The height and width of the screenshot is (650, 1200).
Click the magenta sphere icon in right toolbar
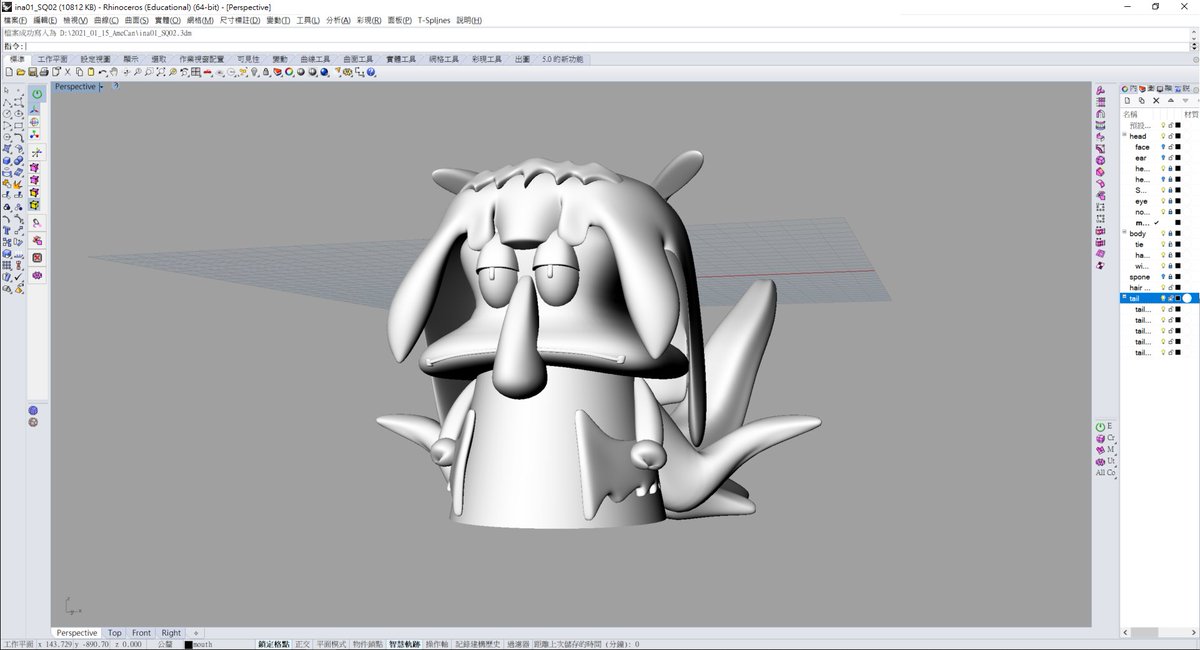[x=1101, y=160]
